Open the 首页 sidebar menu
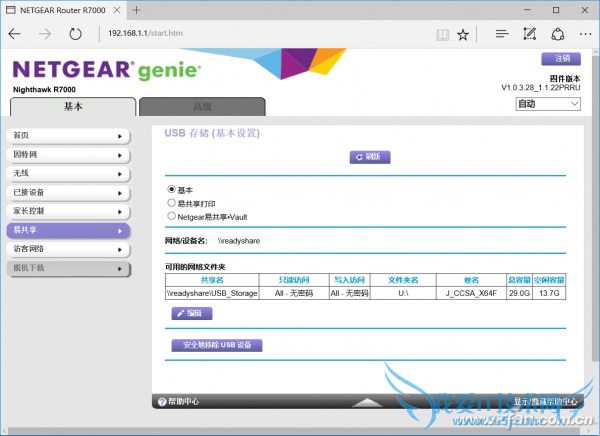This screenshot has height=436, width=600. 69,136
